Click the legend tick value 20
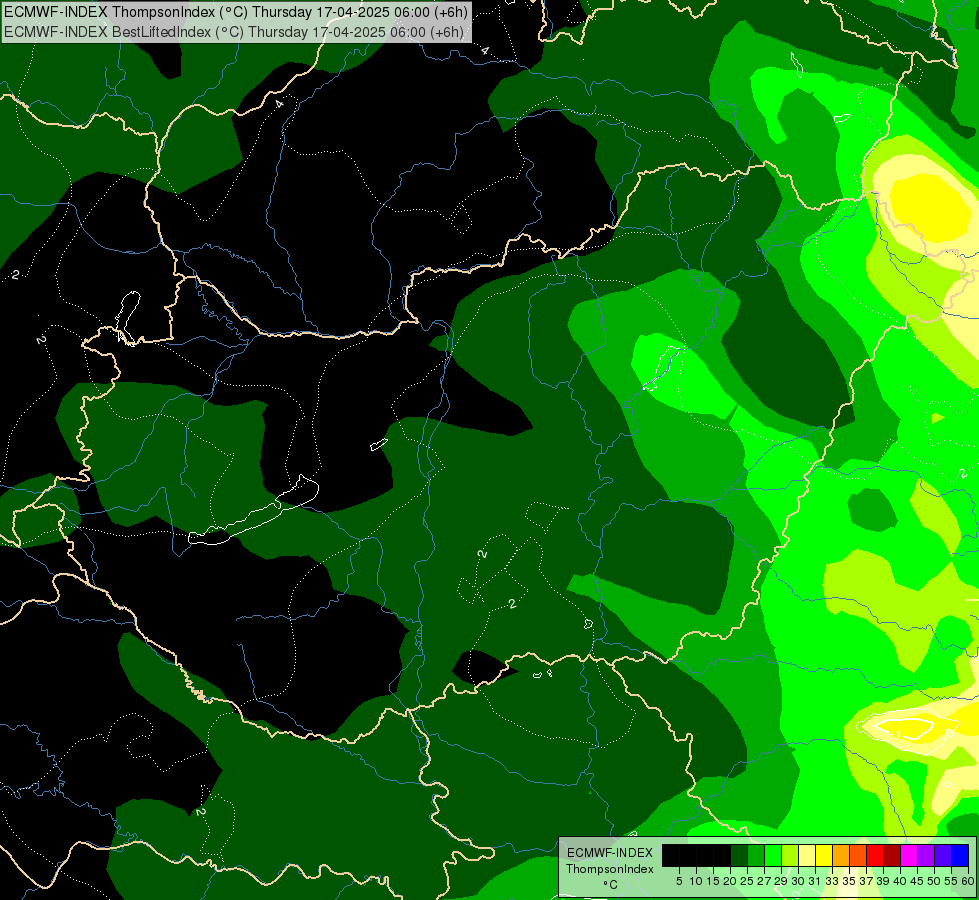Image resolution: width=979 pixels, height=900 pixels. (730, 881)
